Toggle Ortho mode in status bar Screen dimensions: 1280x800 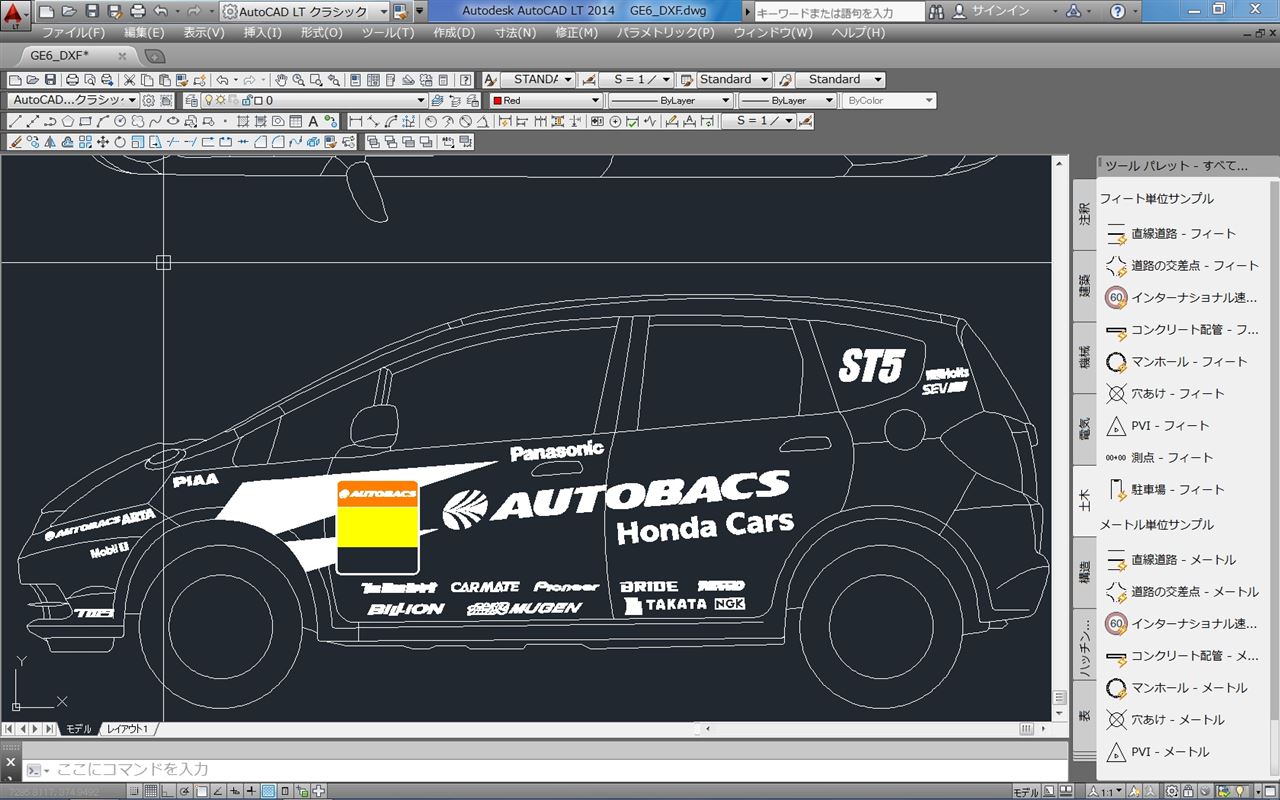(166, 791)
